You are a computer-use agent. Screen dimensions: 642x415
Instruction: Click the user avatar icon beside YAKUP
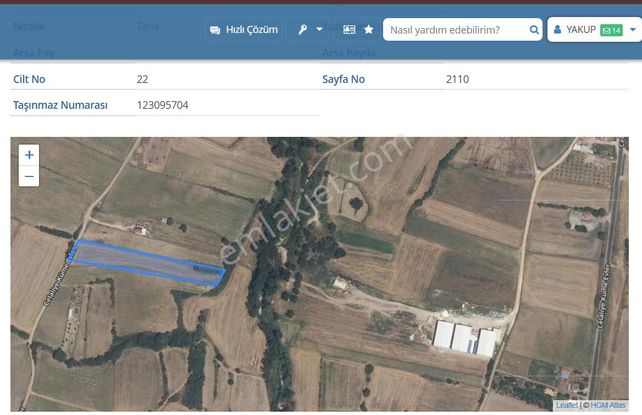pyautogui.click(x=557, y=29)
